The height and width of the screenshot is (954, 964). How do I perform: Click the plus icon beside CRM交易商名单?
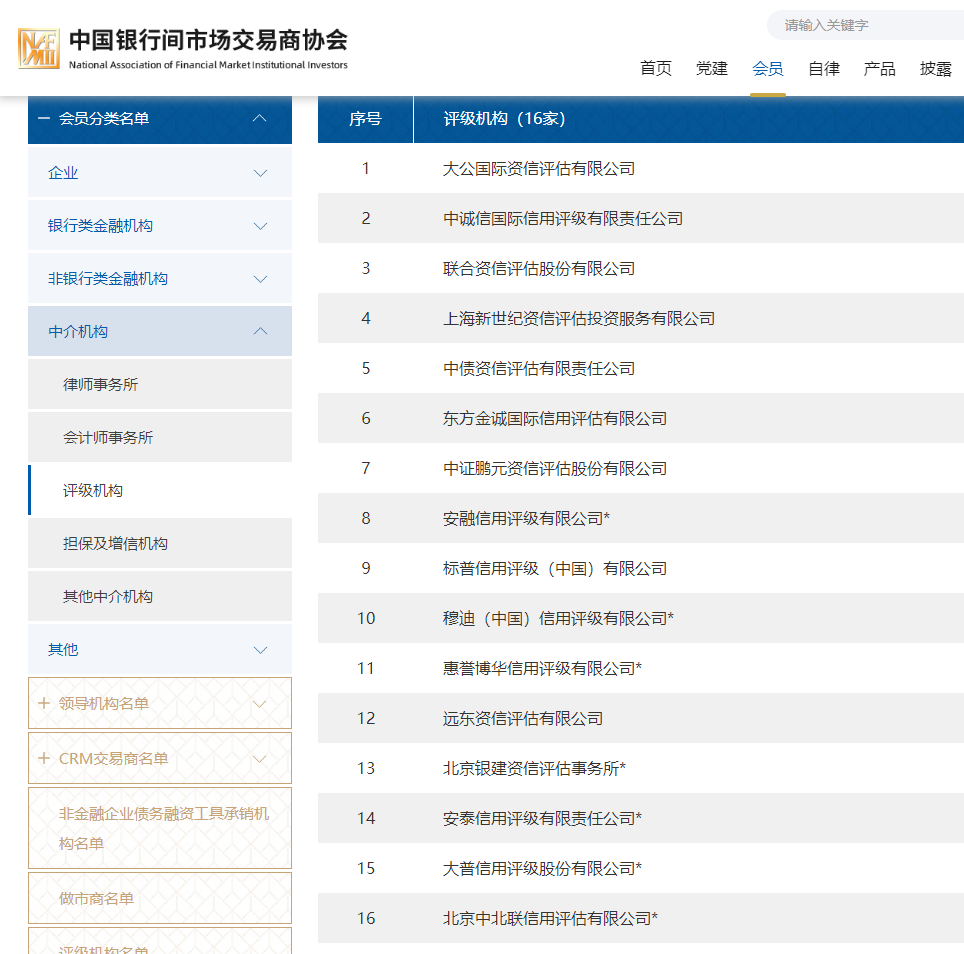point(44,758)
